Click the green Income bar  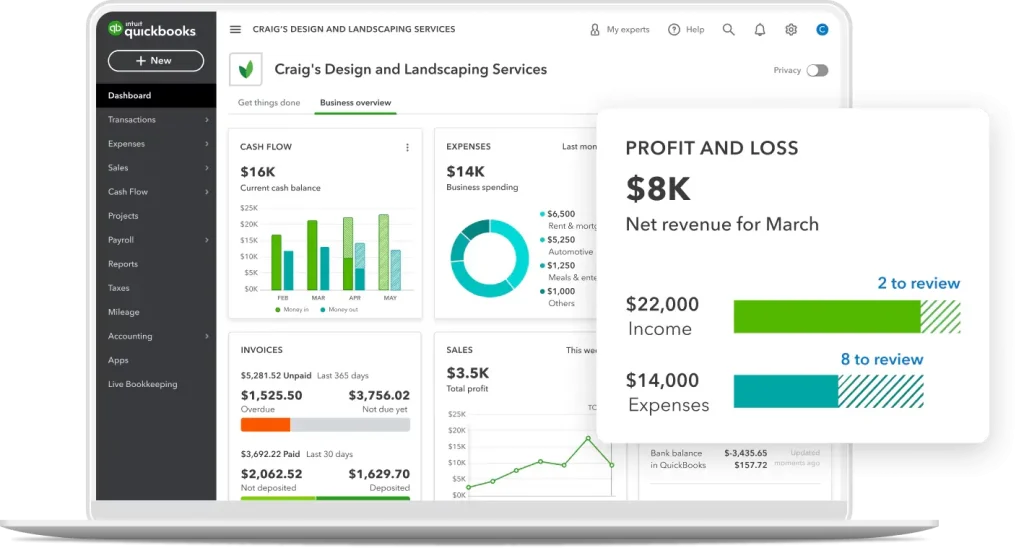(827, 317)
